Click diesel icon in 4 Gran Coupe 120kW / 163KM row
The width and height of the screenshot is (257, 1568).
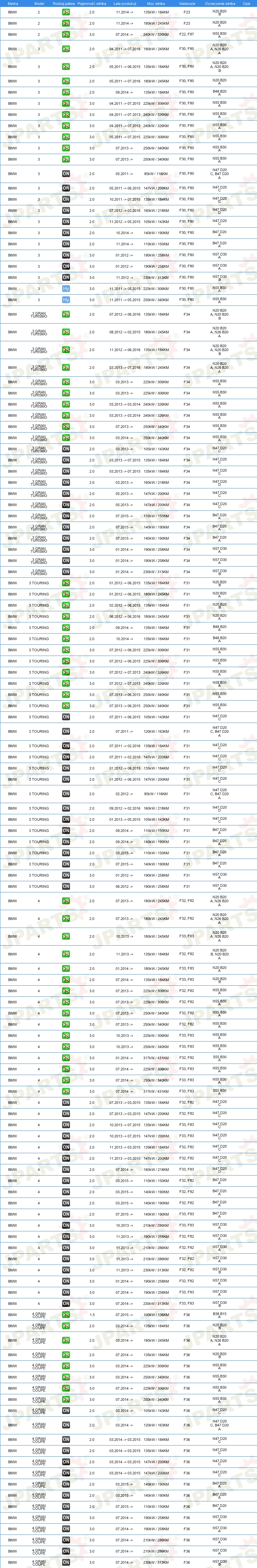click(66, 1425)
